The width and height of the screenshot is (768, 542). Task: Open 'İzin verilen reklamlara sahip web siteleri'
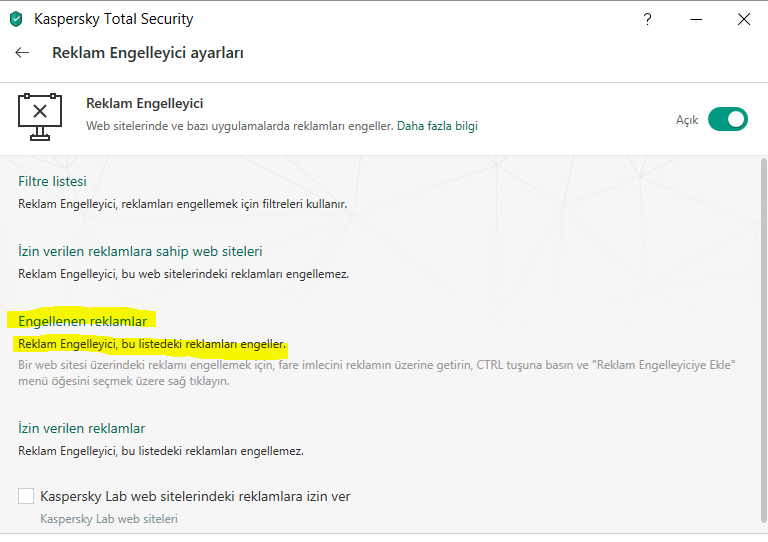click(140, 251)
